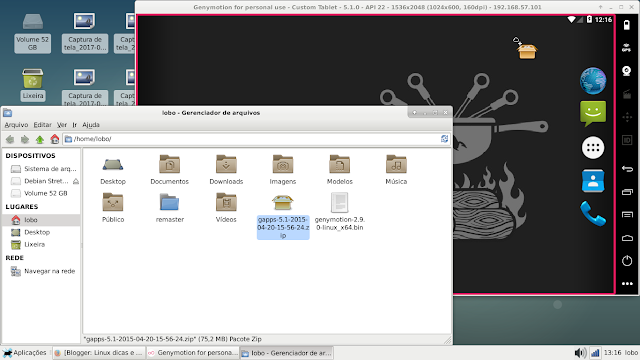
Task: Show more Genymotion toolbar options
Action: (x=627, y=284)
